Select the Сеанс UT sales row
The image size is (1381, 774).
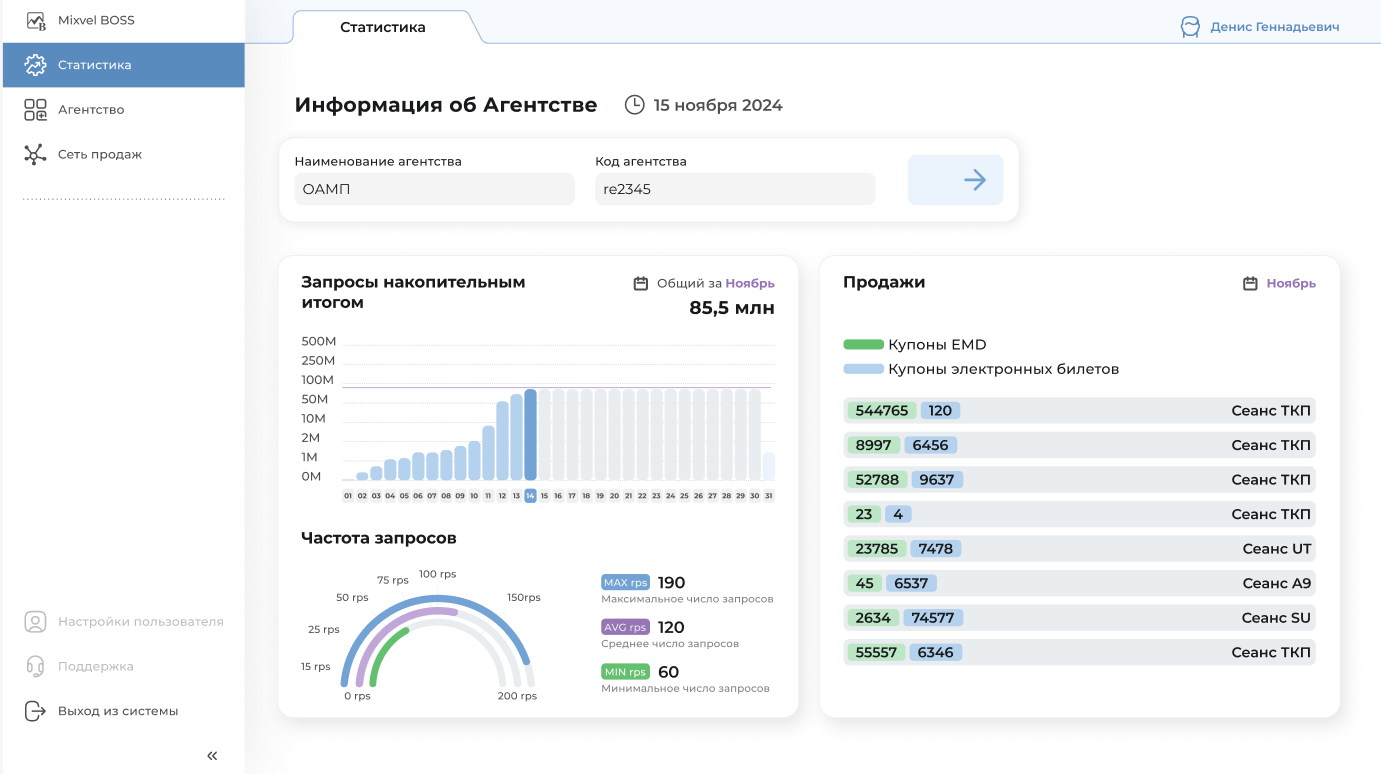tap(1079, 549)
